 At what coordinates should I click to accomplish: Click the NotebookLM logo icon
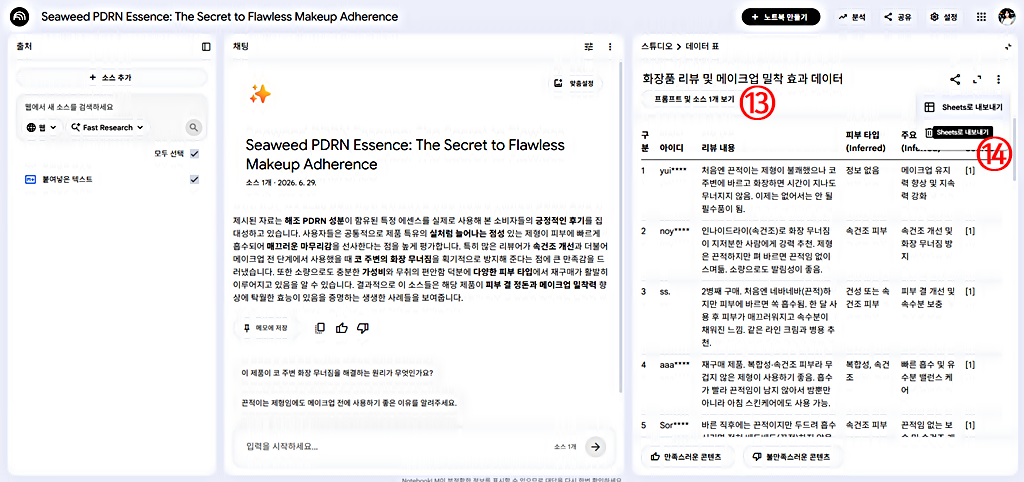(x=22, y=17)
